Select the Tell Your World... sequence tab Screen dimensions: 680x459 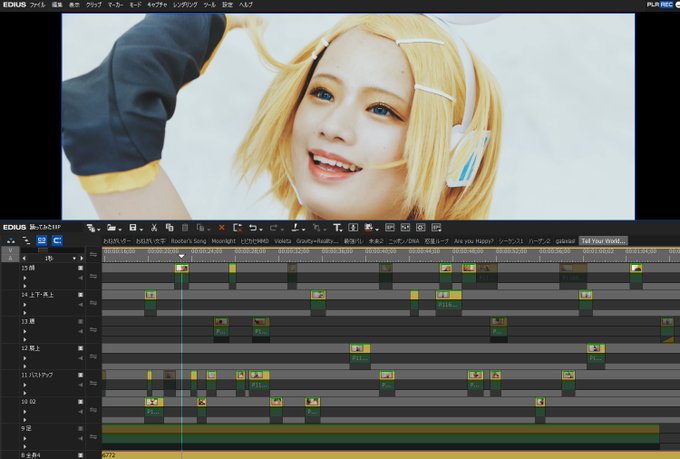603,241
